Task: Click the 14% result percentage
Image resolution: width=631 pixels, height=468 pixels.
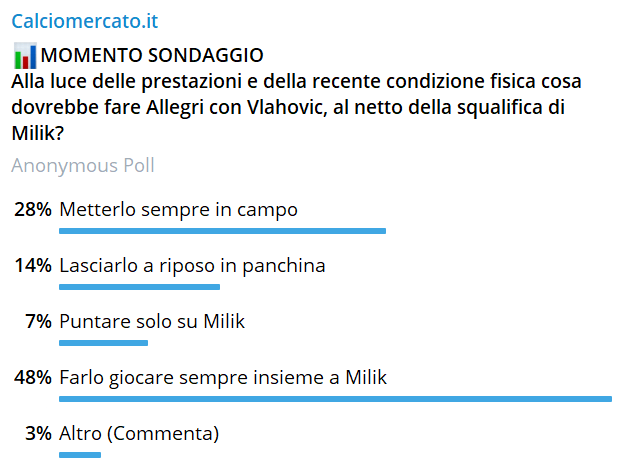Action: pyautogui.click(x=33, y=266)
